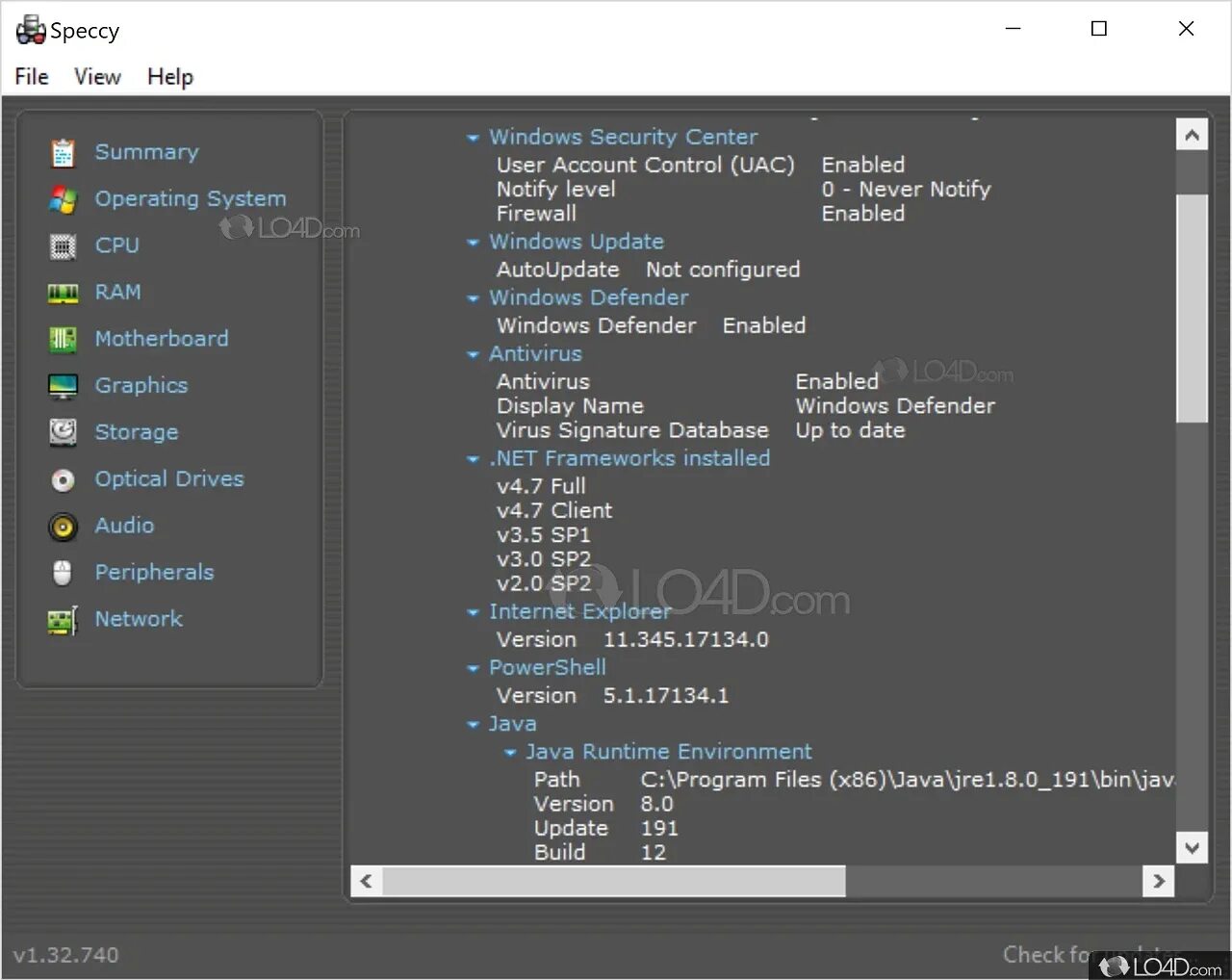Collapse the Windows Security Center section
This screenshot has height=980, width=1232.
coord(473,139)
